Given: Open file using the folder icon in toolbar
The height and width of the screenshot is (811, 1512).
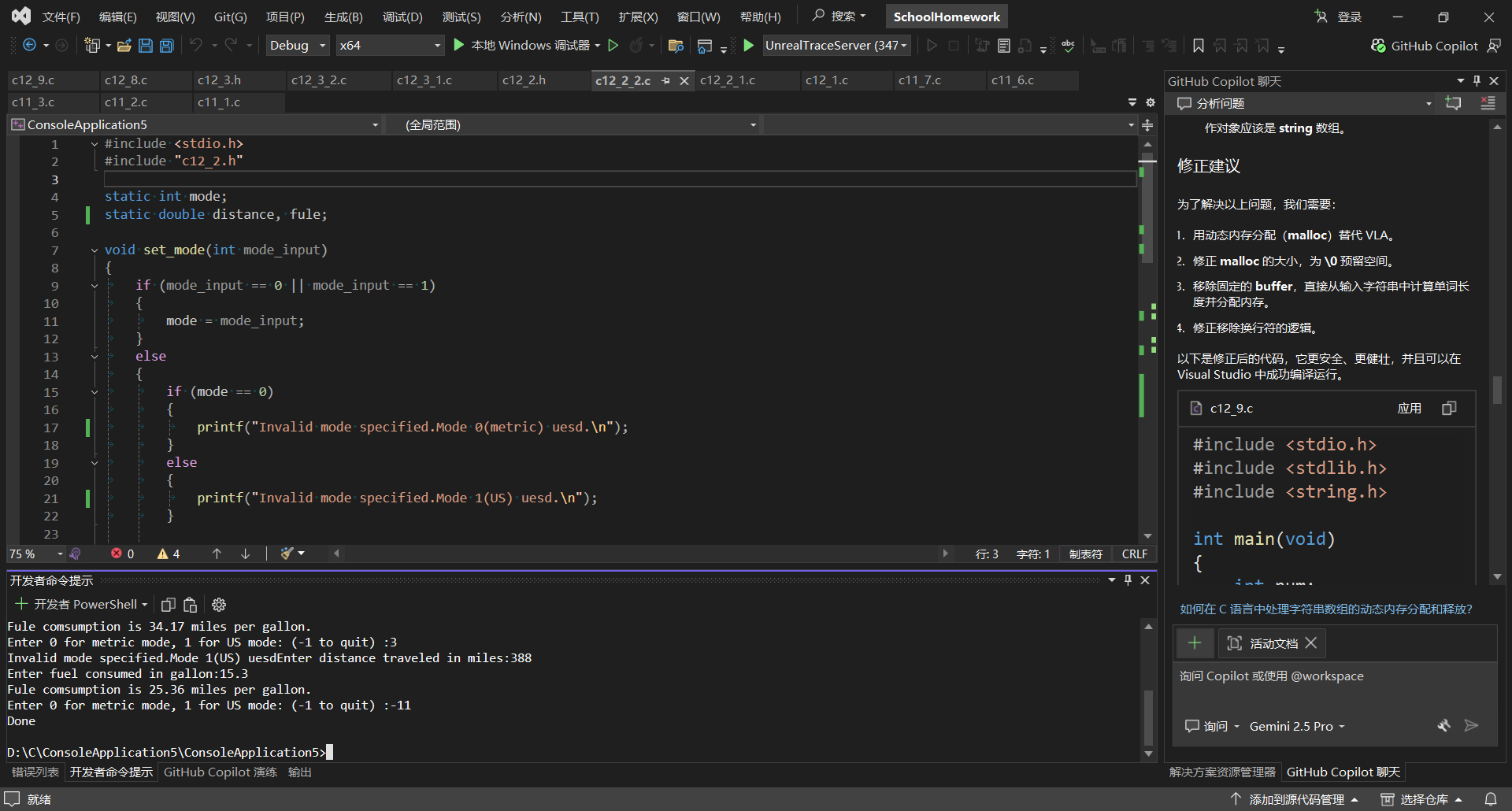Looking at the screenshot, I should 124,46.
